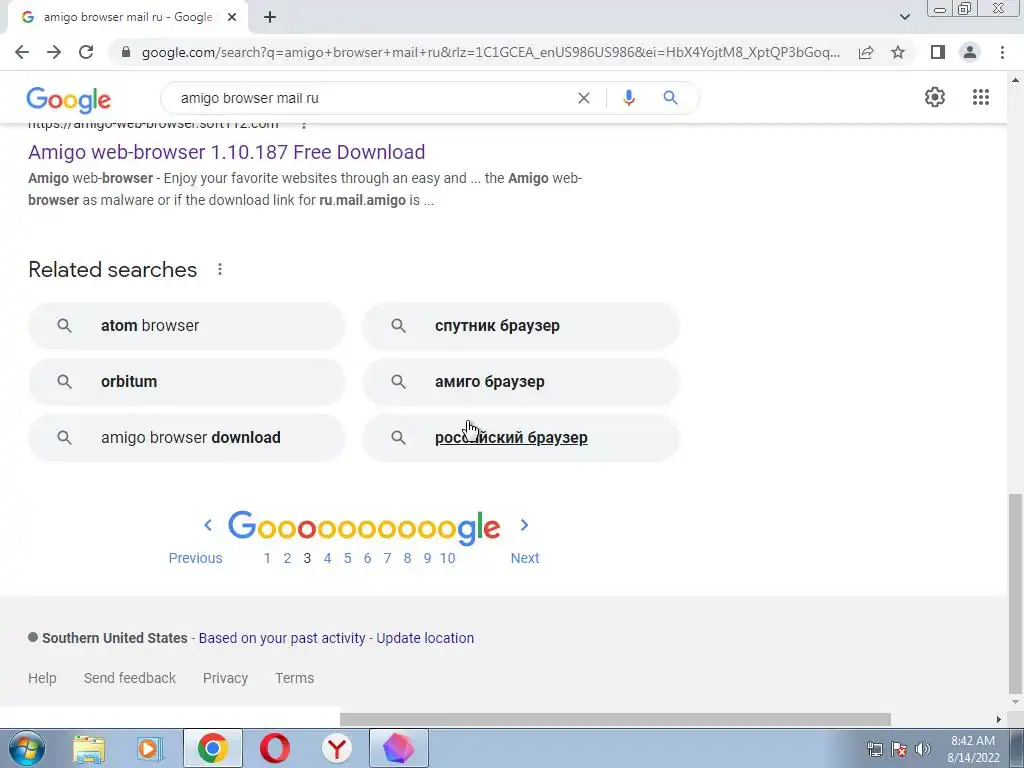Click the scroll right arrow of horizontal scrollbar
The width and height of the screenshot is (1024, 768).
pyautogui.click(x=999, y=719)
